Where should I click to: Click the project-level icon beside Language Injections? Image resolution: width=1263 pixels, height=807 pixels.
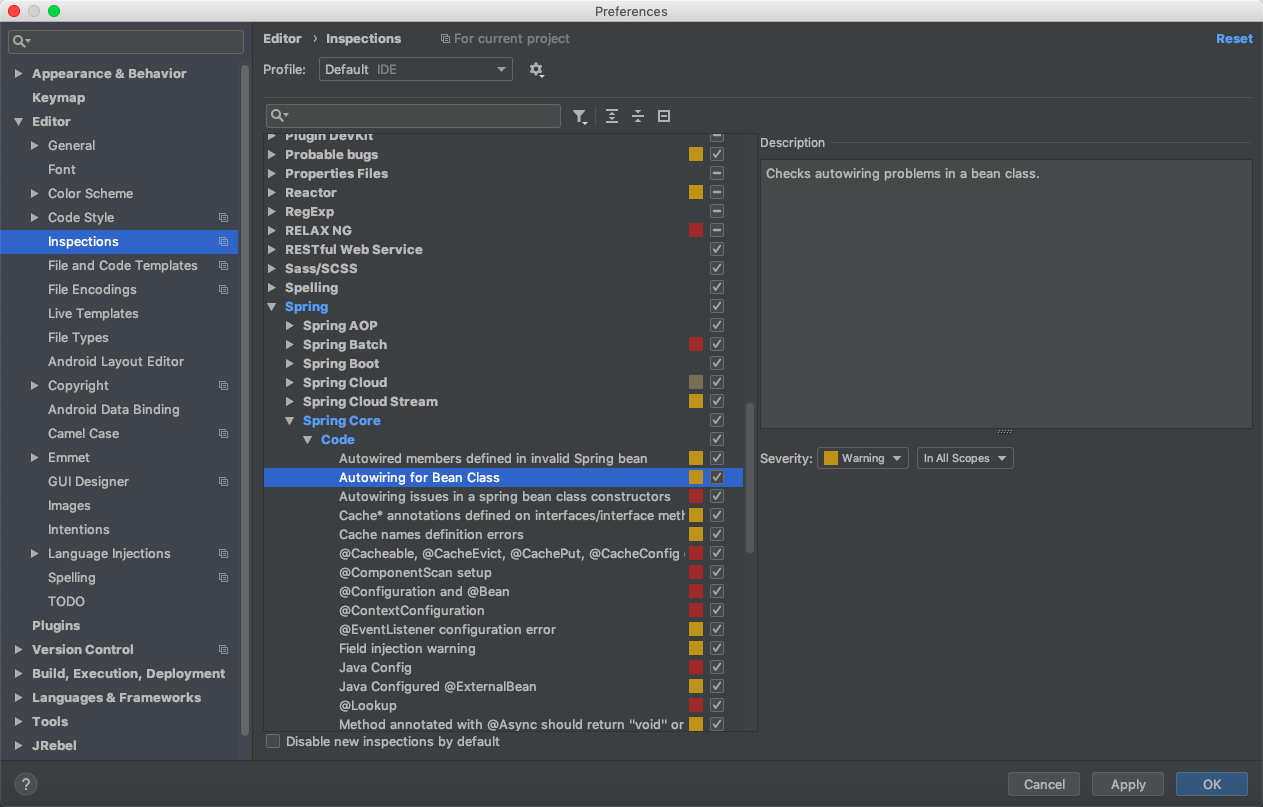click(223, 554)
